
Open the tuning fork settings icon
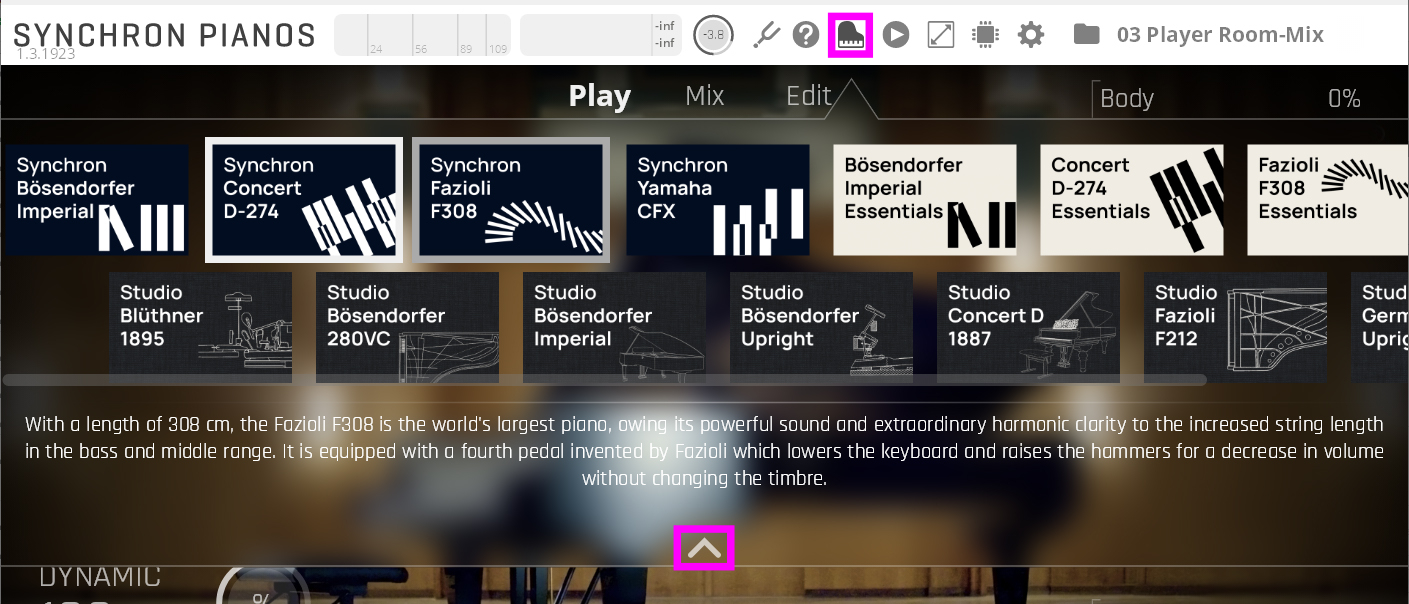pos(766,35)
